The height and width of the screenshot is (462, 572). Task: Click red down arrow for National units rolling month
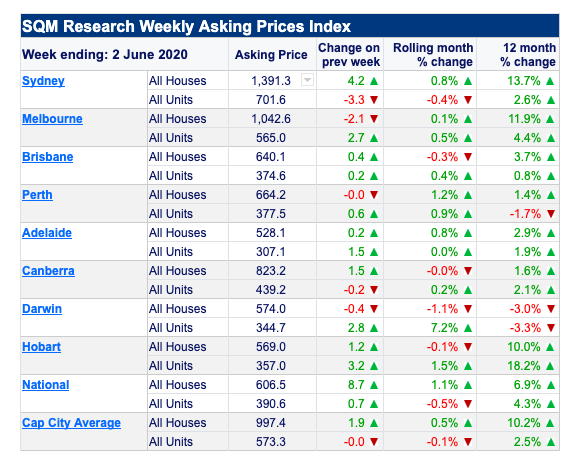point(468,404)
